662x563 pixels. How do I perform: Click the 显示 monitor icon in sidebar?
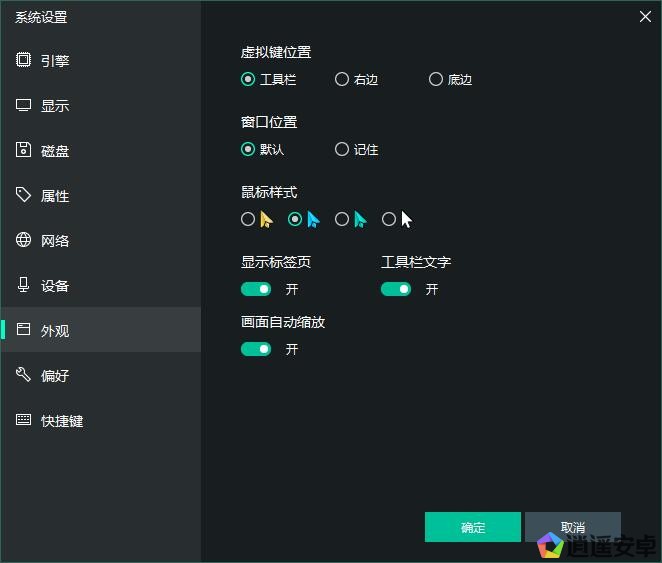23,105
